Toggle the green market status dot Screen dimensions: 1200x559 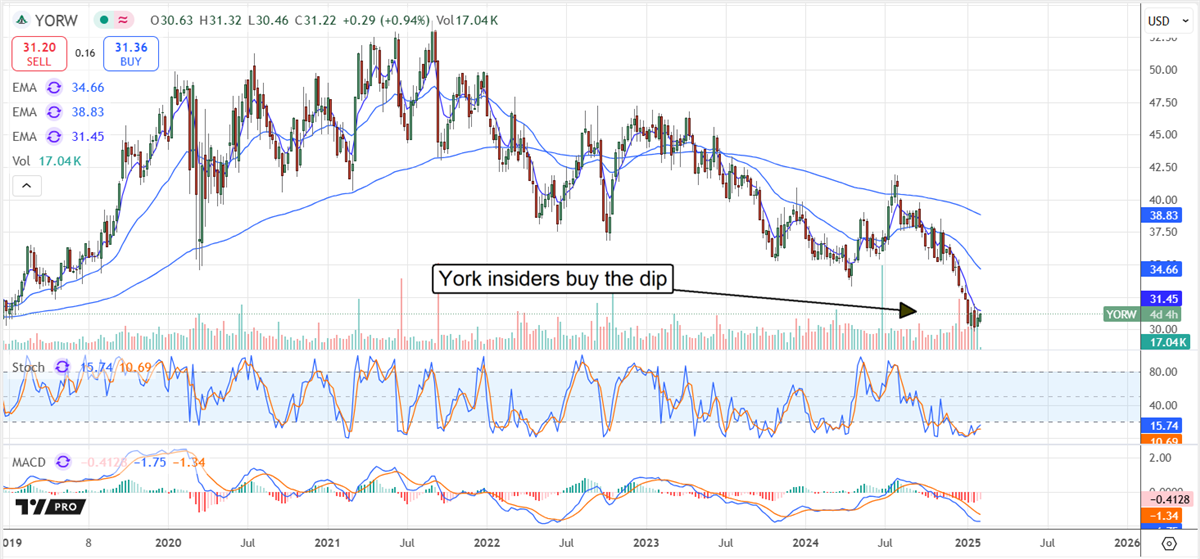click(x=103, y=20)
